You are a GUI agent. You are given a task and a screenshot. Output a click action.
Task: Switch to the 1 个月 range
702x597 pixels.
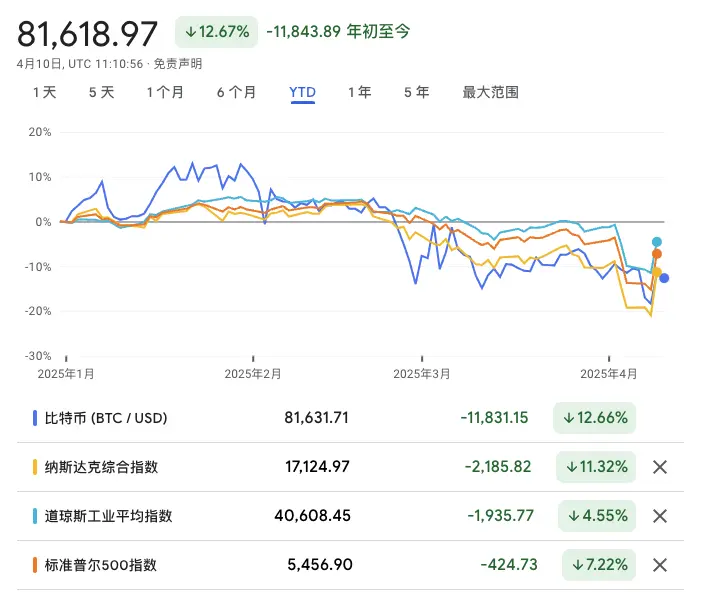[x=165, y=92]
